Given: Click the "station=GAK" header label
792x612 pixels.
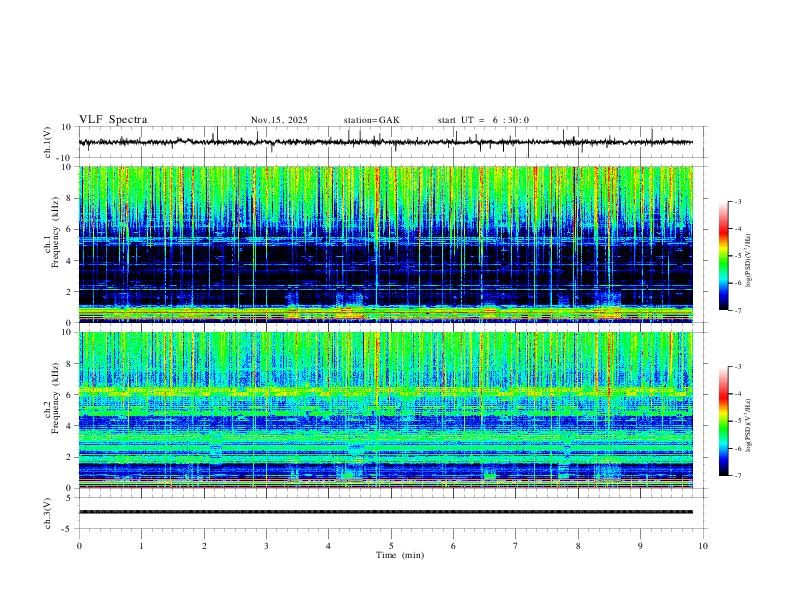Looking at the screenshot, I should (372, 120).
